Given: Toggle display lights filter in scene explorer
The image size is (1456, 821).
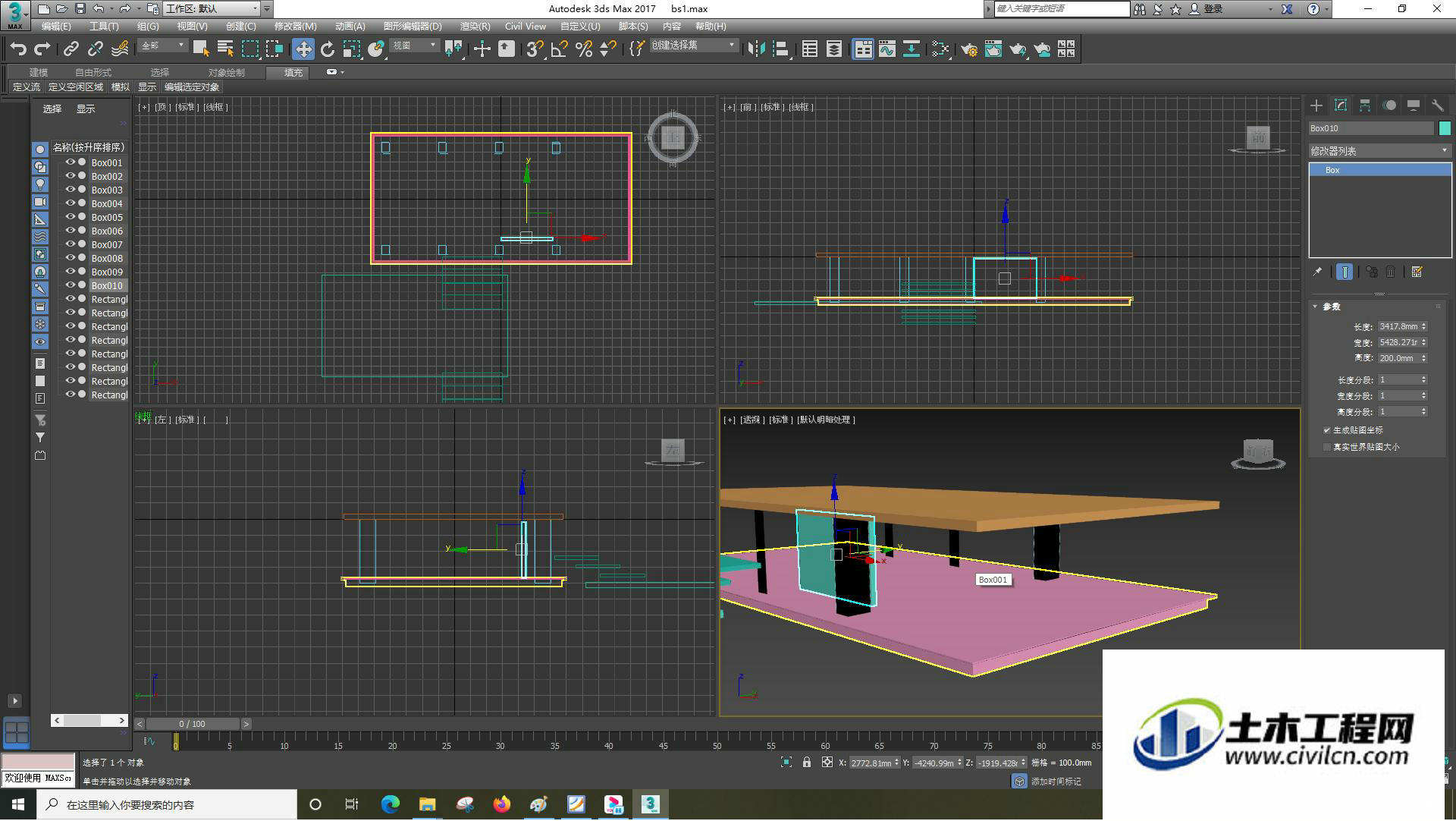Looking at the screenshot, I should tap(40, 184).
